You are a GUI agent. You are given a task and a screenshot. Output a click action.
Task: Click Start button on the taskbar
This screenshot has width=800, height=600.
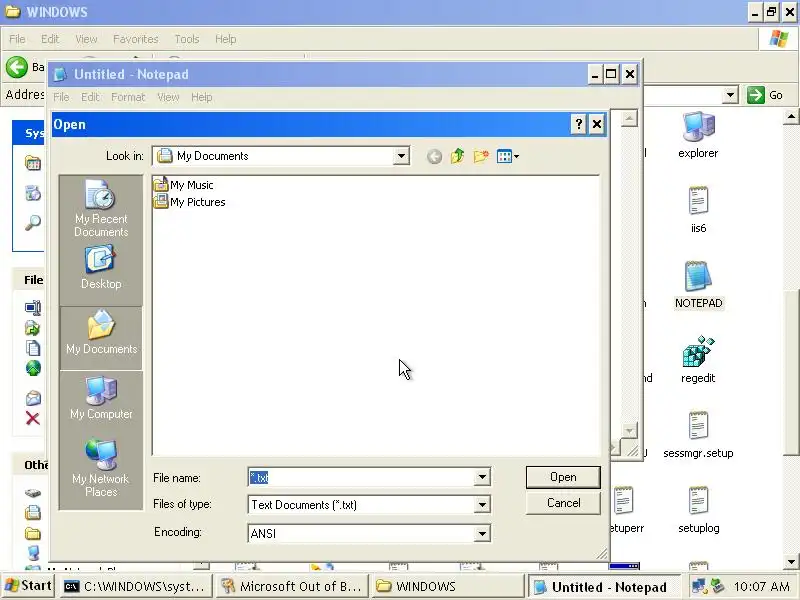[x=29, y=586]
